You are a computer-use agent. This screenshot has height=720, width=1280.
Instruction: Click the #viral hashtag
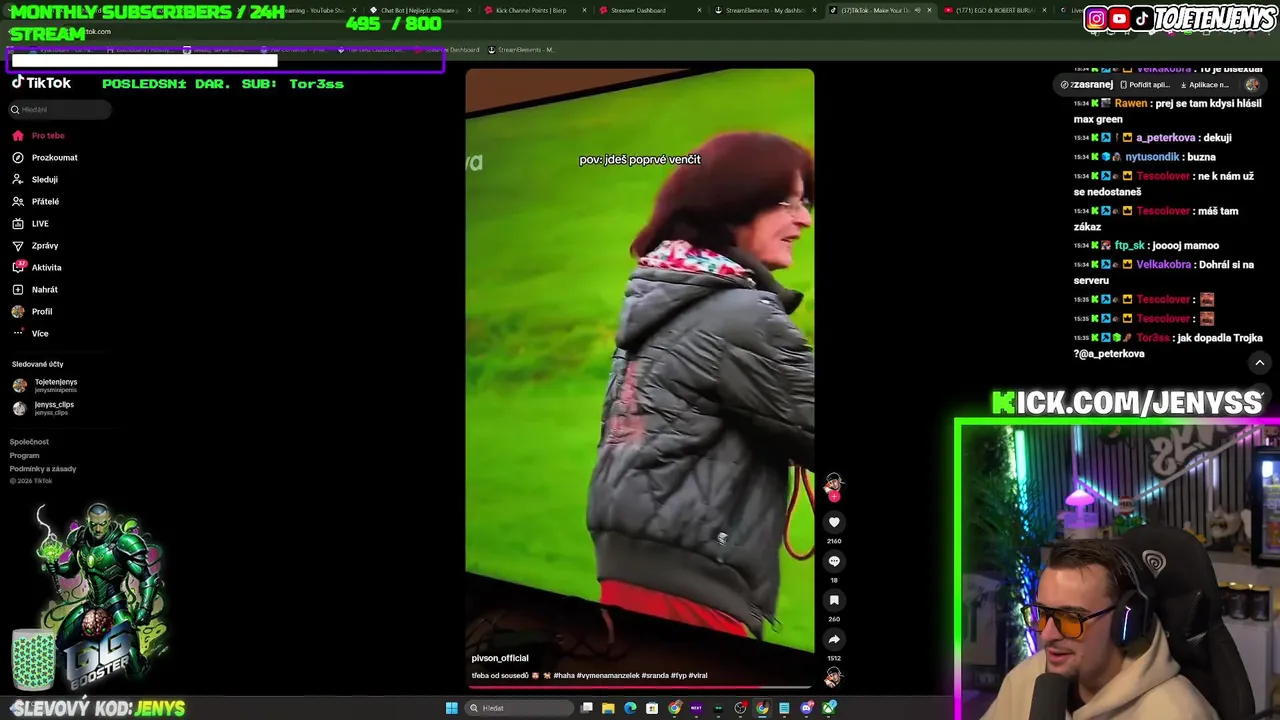coord(697,676)
